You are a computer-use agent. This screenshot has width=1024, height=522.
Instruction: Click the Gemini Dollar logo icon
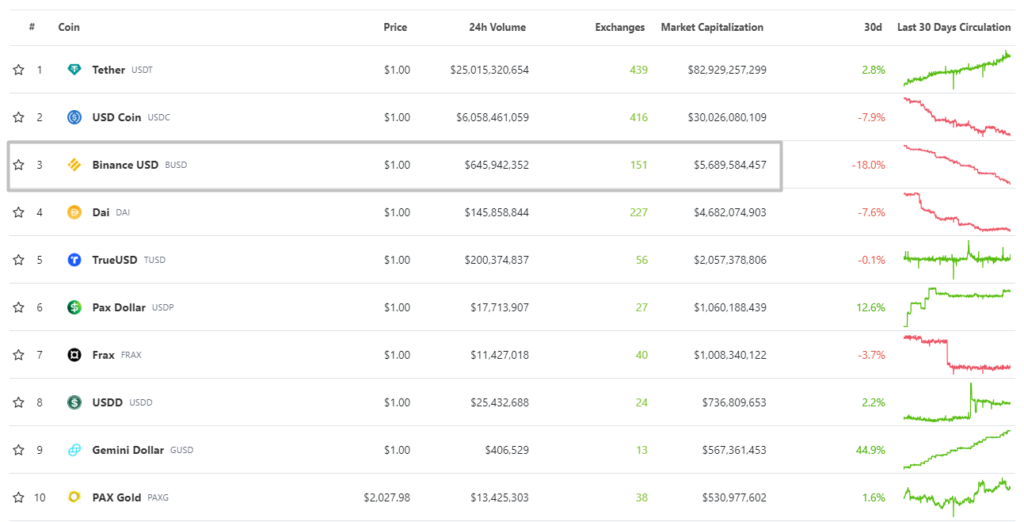(74, 450)
